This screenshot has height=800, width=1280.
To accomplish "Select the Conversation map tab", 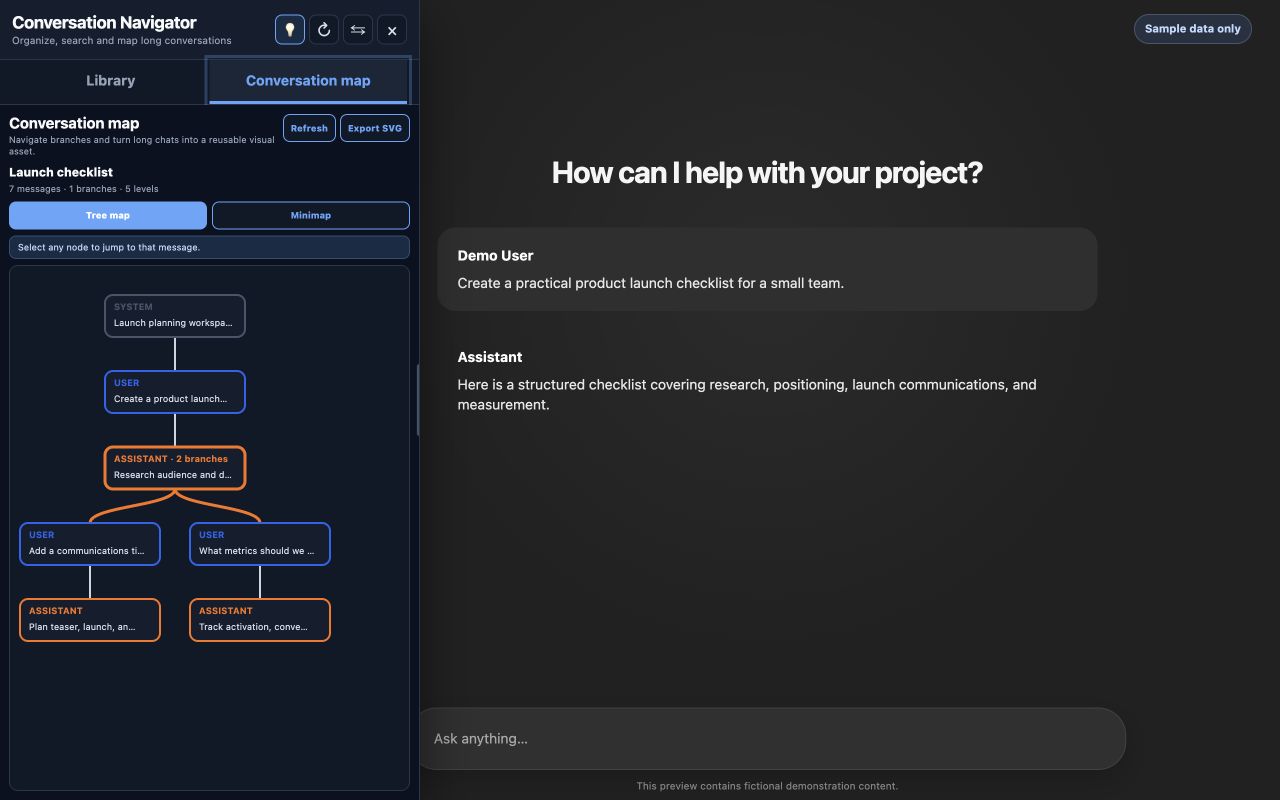I will (308, 81).
